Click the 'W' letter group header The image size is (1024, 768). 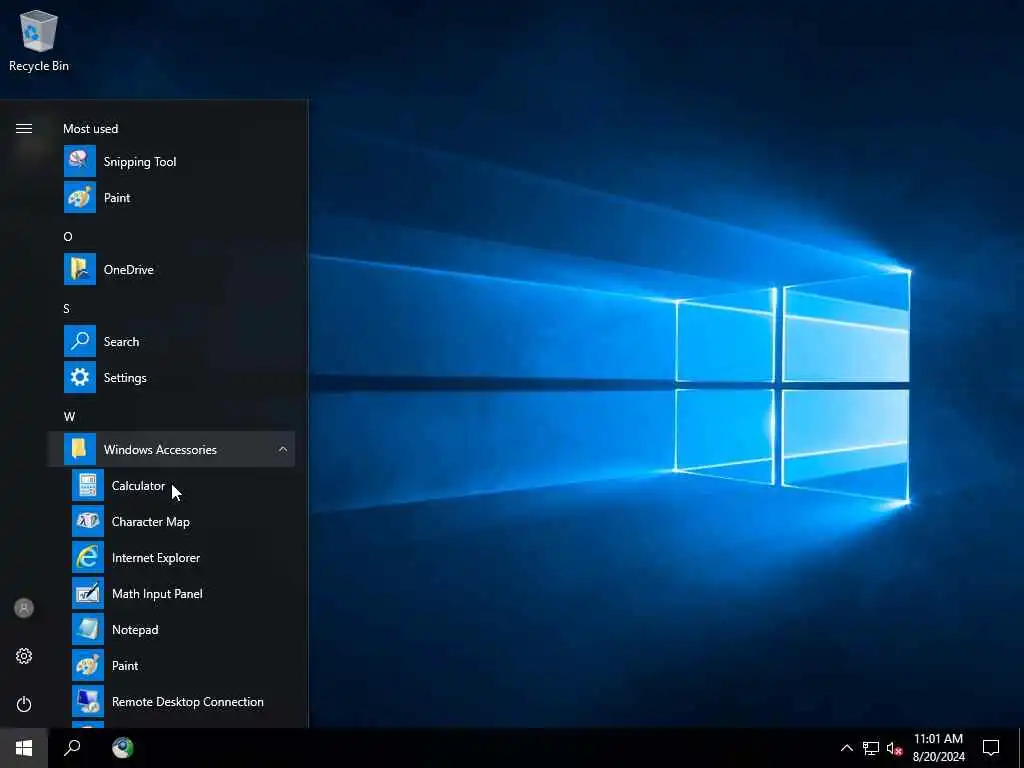coord(69,416)
